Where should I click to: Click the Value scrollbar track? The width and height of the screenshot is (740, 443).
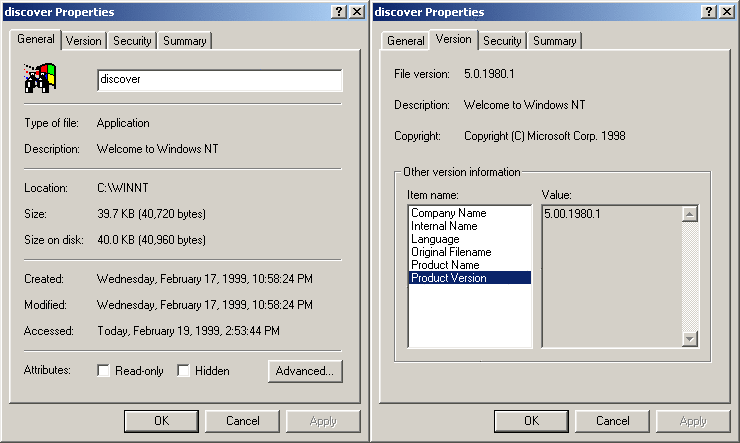690,276
